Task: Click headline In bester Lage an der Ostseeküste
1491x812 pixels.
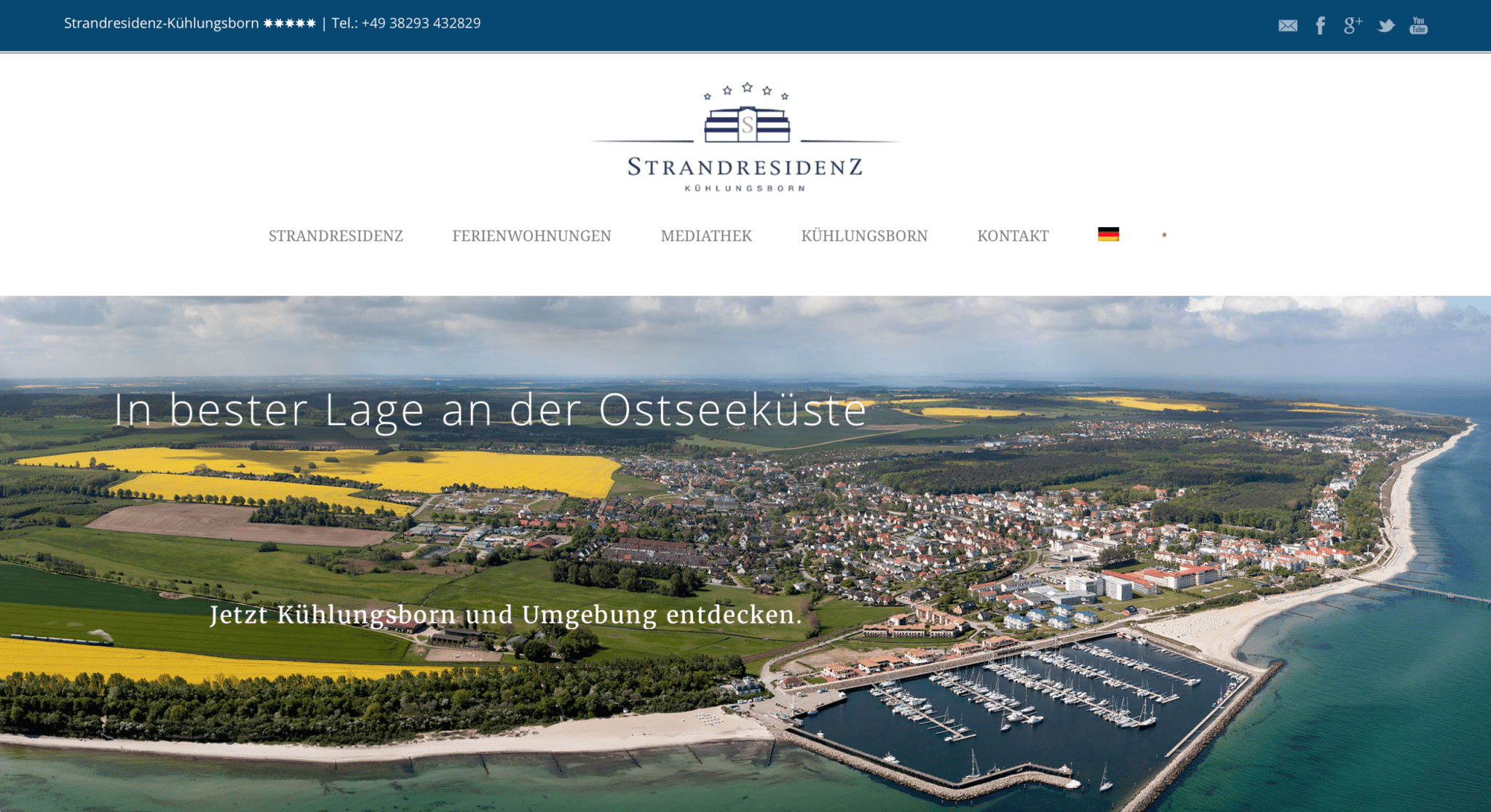Action: [490, 410]
